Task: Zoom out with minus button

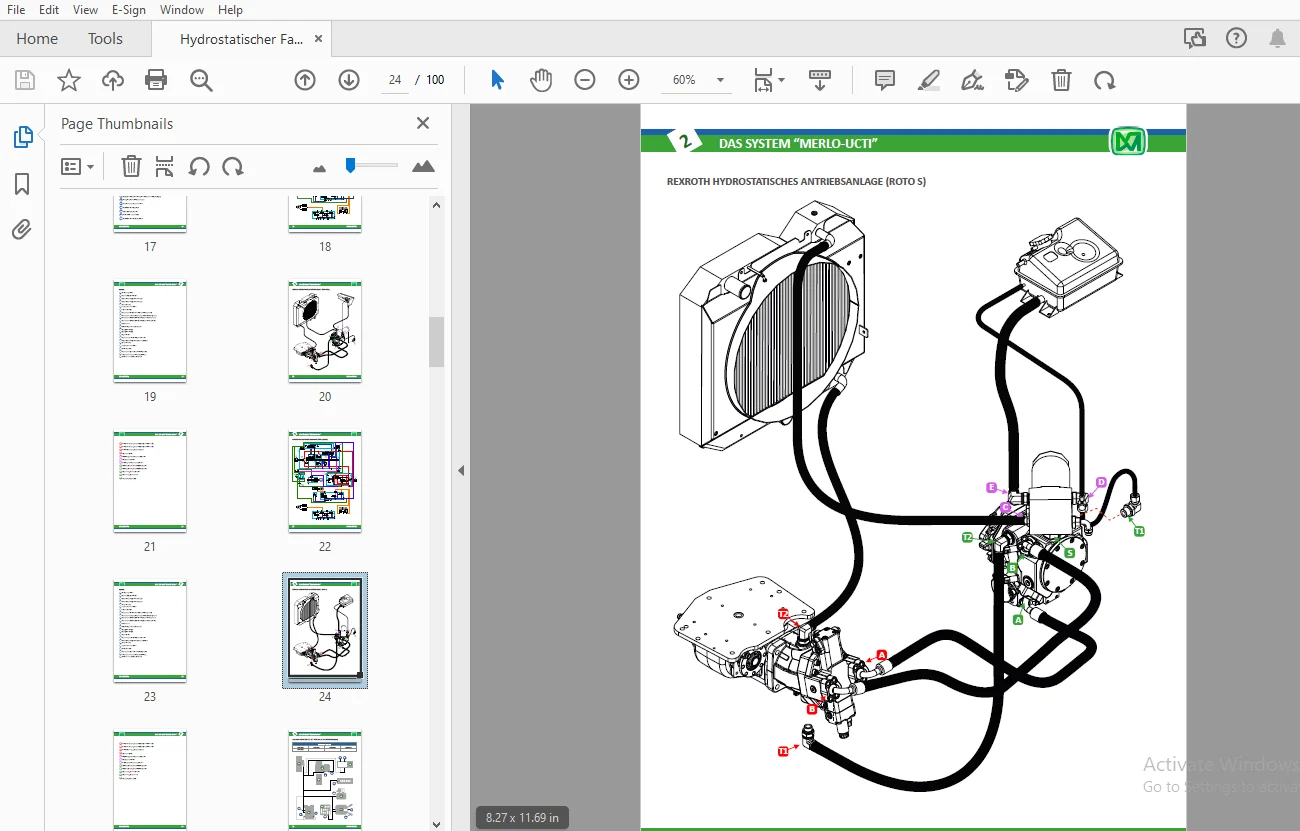Action: tap(585, 80)
